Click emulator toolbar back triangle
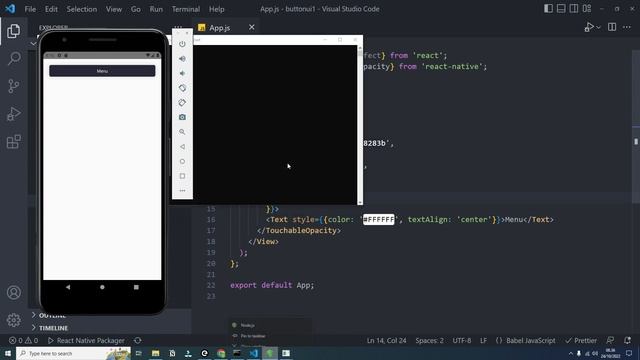The height and width of the screenshot is (360, 640). click(182, 147)
